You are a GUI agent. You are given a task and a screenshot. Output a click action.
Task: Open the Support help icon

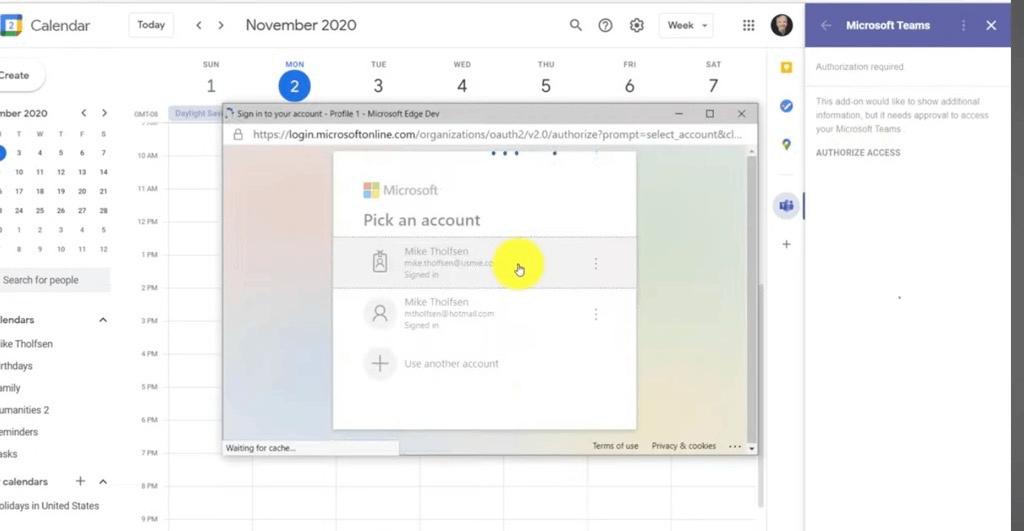605,25
